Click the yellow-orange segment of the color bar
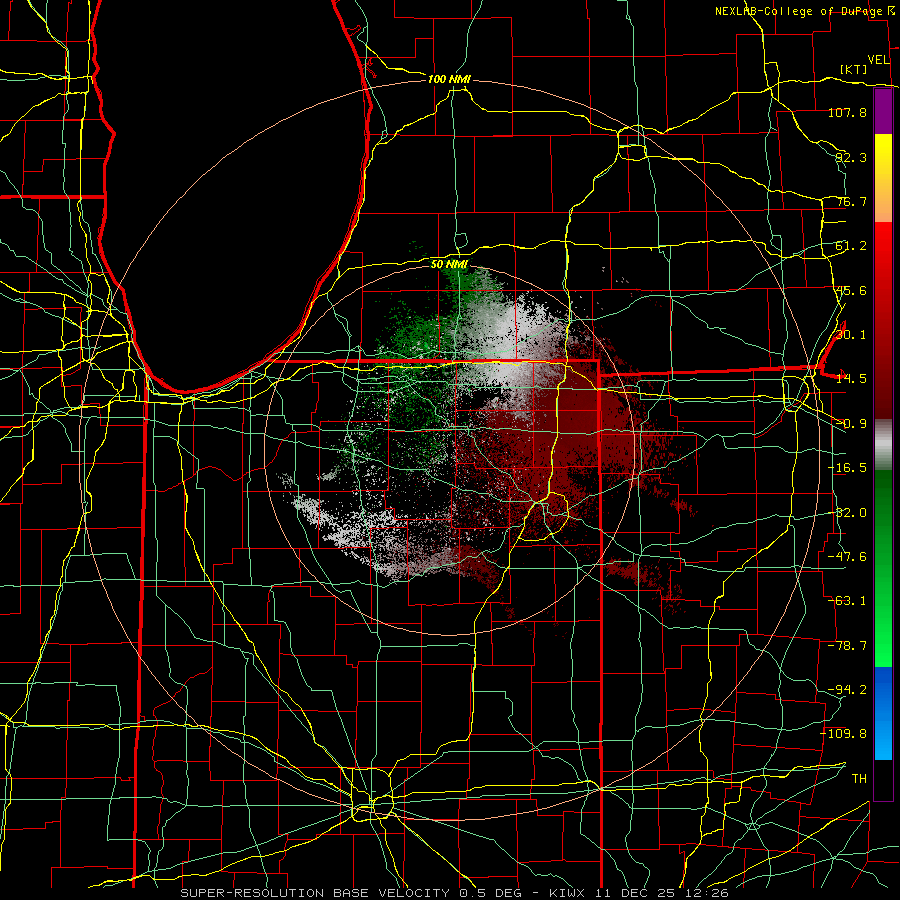This screenshot has height=900, width=900. click(x=883, y=178)
